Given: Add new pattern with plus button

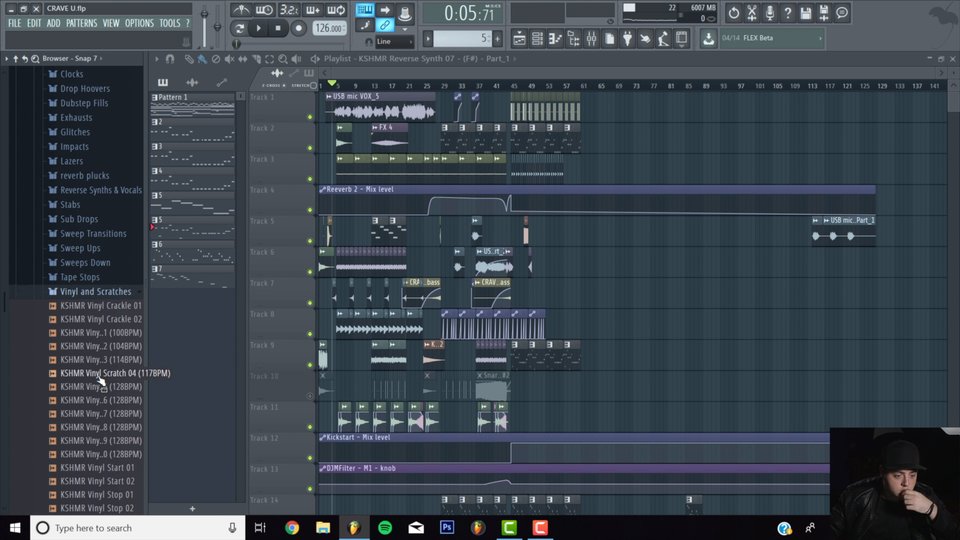Looking at the screenshot, I should [192, 509].
